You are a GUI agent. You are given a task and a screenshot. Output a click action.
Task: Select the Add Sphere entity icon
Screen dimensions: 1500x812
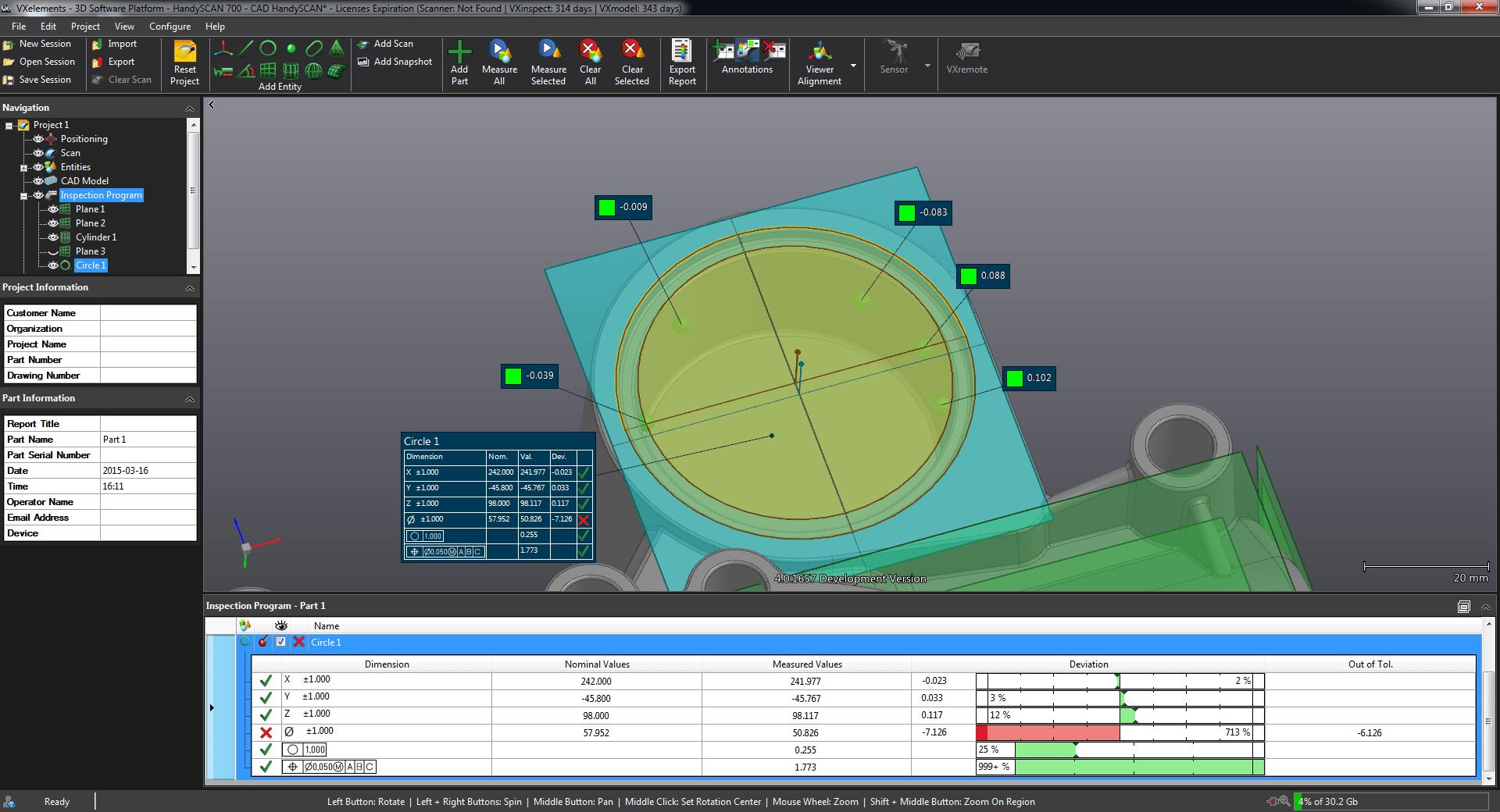[x=313, y=72]
